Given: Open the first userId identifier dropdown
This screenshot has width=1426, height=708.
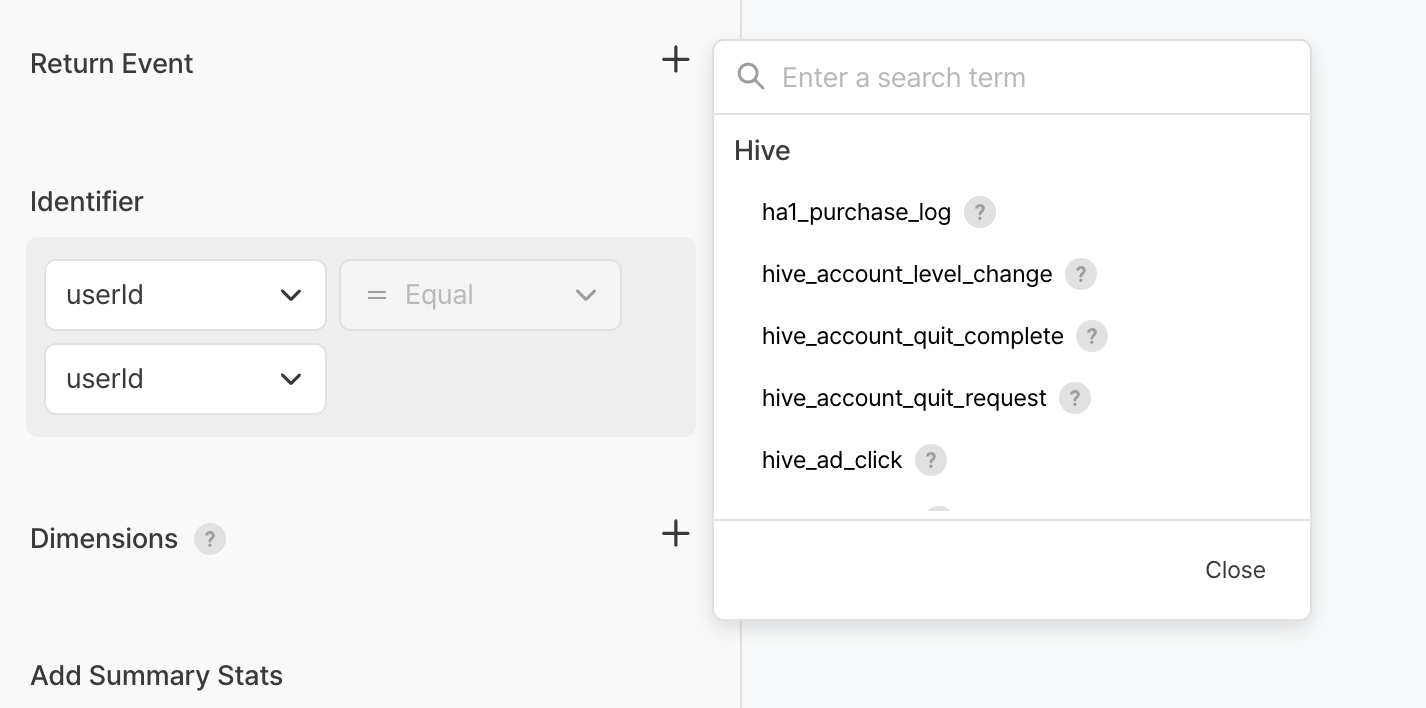Looking at the screenshot, I should (x=185, y=295).
